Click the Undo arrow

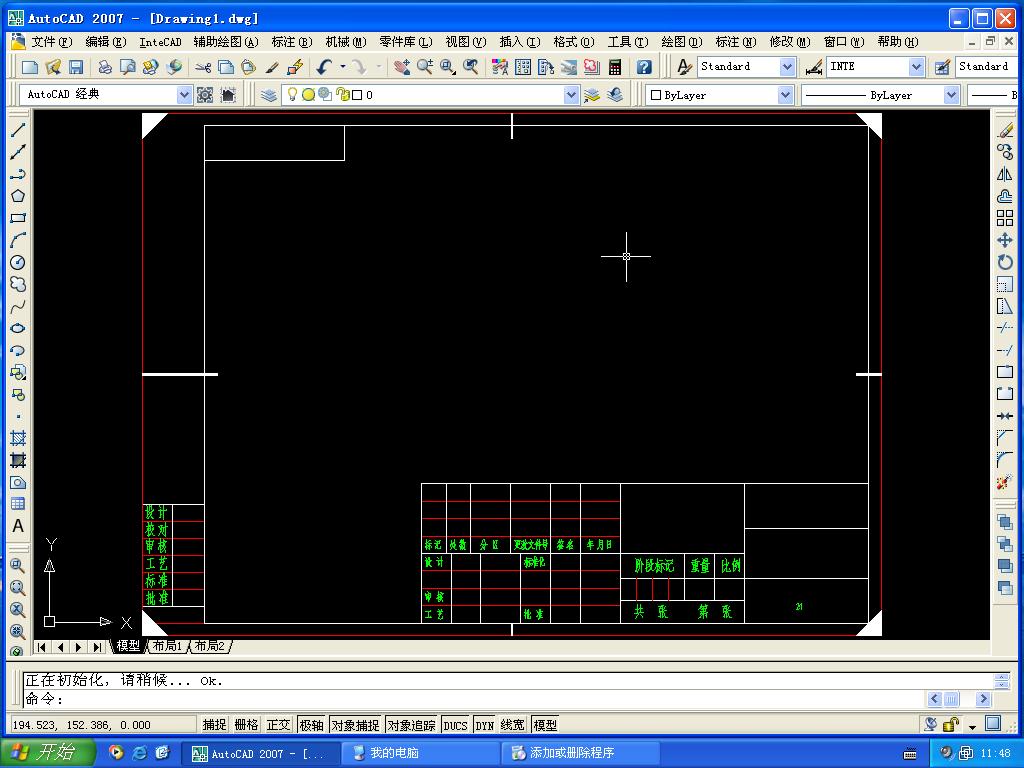(x=324, y=67)
